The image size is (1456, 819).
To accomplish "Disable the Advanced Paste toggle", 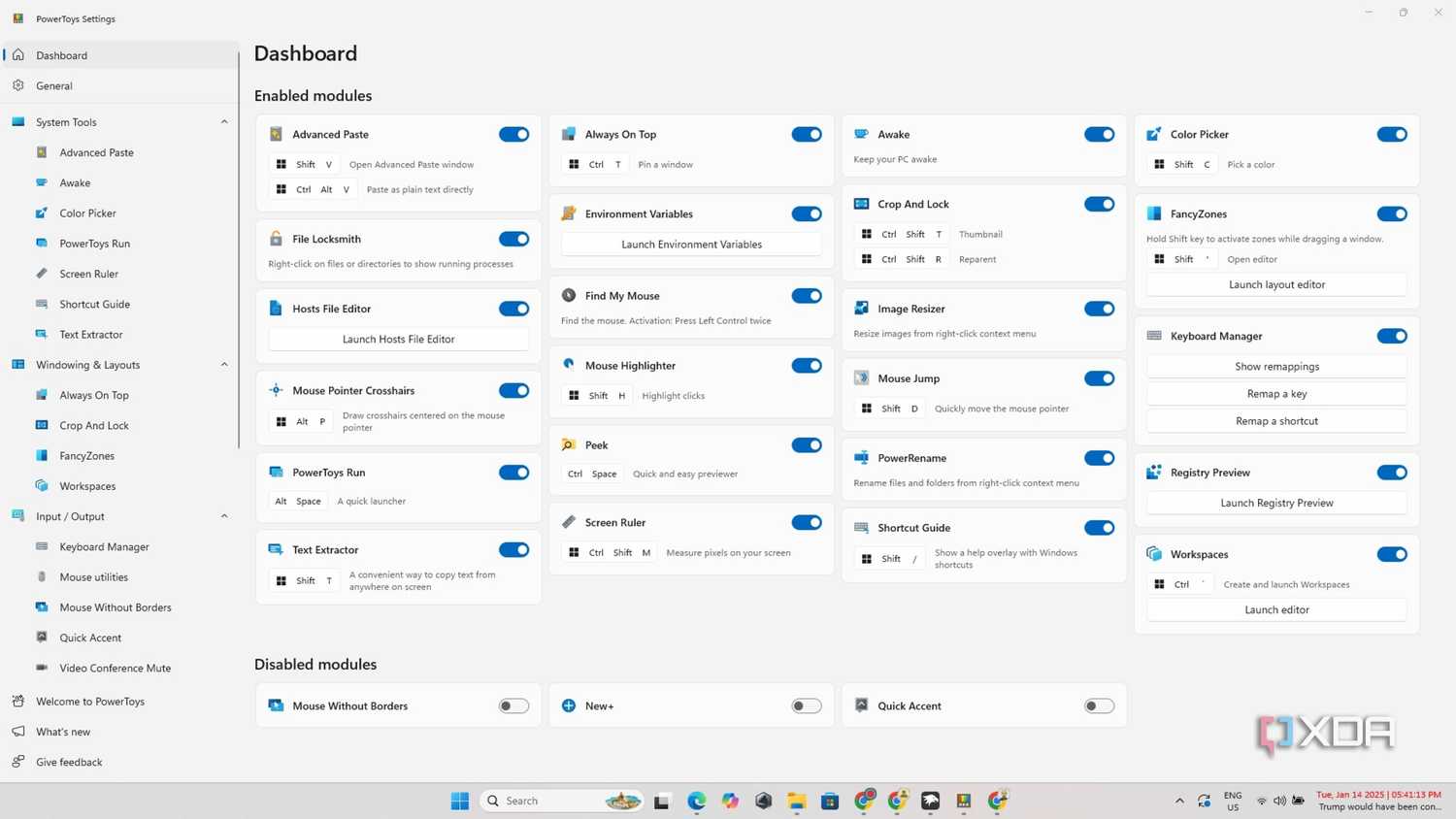I will click(x=514, y=135).
